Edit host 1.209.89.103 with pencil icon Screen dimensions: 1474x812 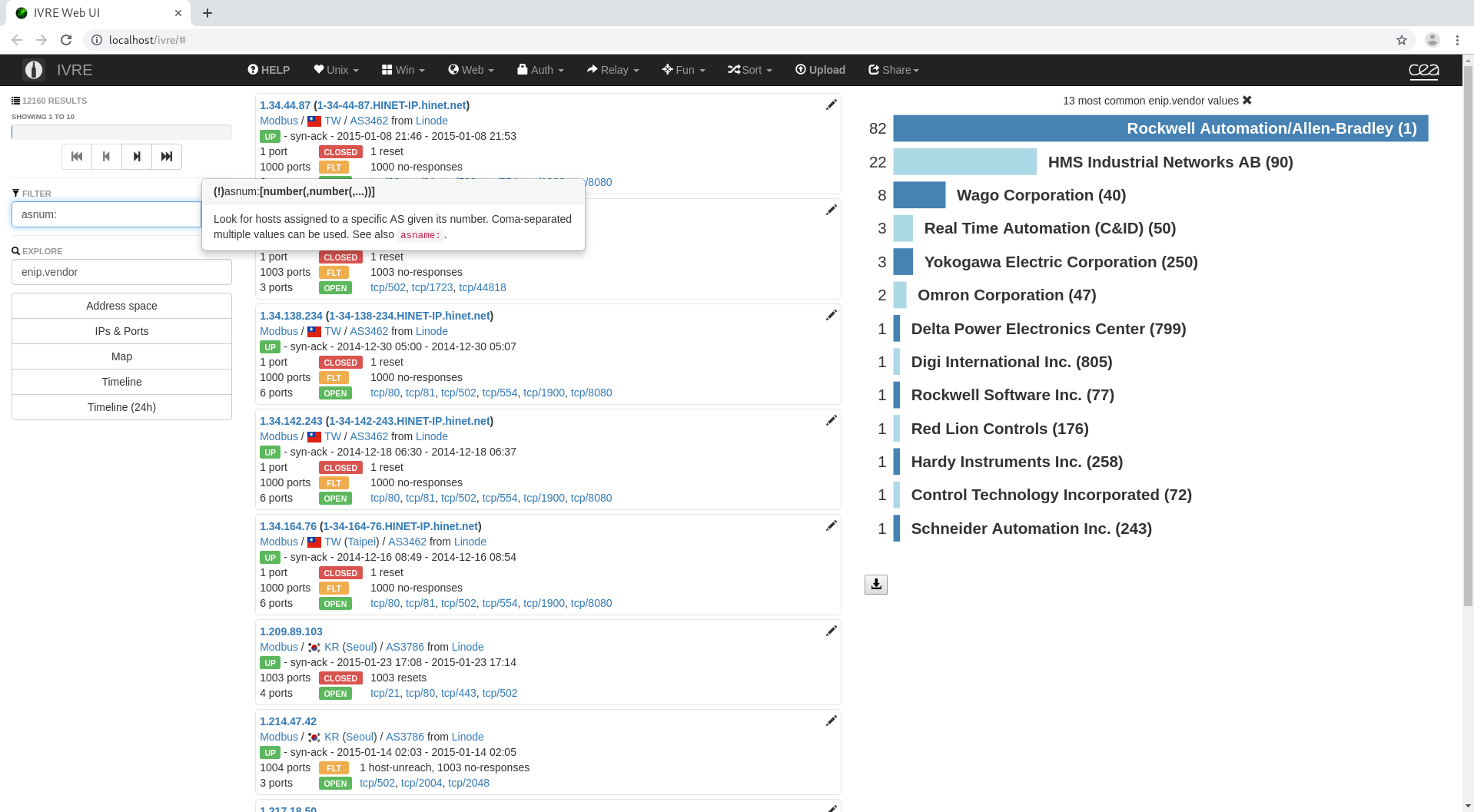pyautogui.click(x=831, y=631)
